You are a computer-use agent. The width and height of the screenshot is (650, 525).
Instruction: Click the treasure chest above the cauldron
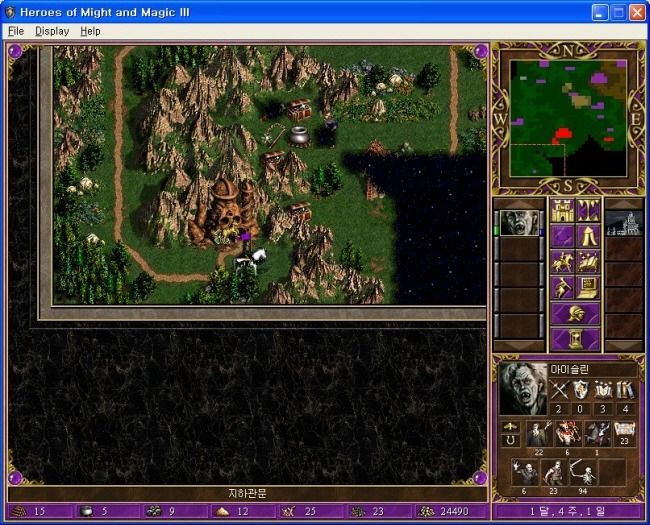tap(299, 109)
